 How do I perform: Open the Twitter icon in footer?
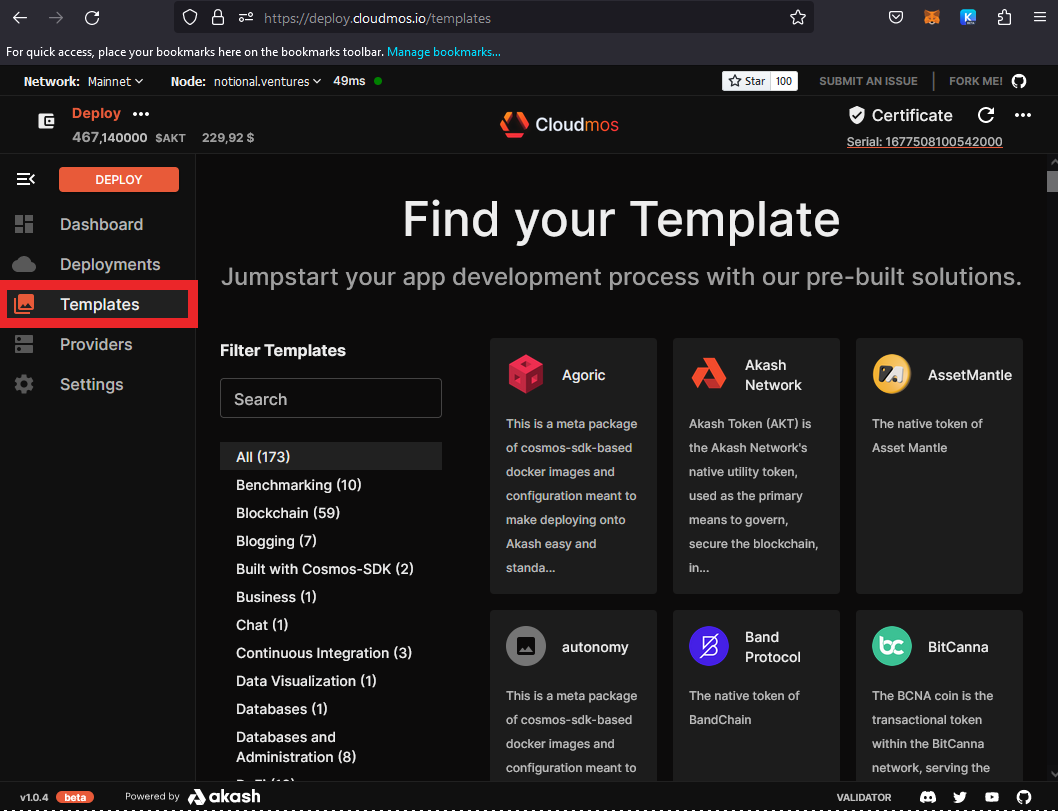pos(960,797)
